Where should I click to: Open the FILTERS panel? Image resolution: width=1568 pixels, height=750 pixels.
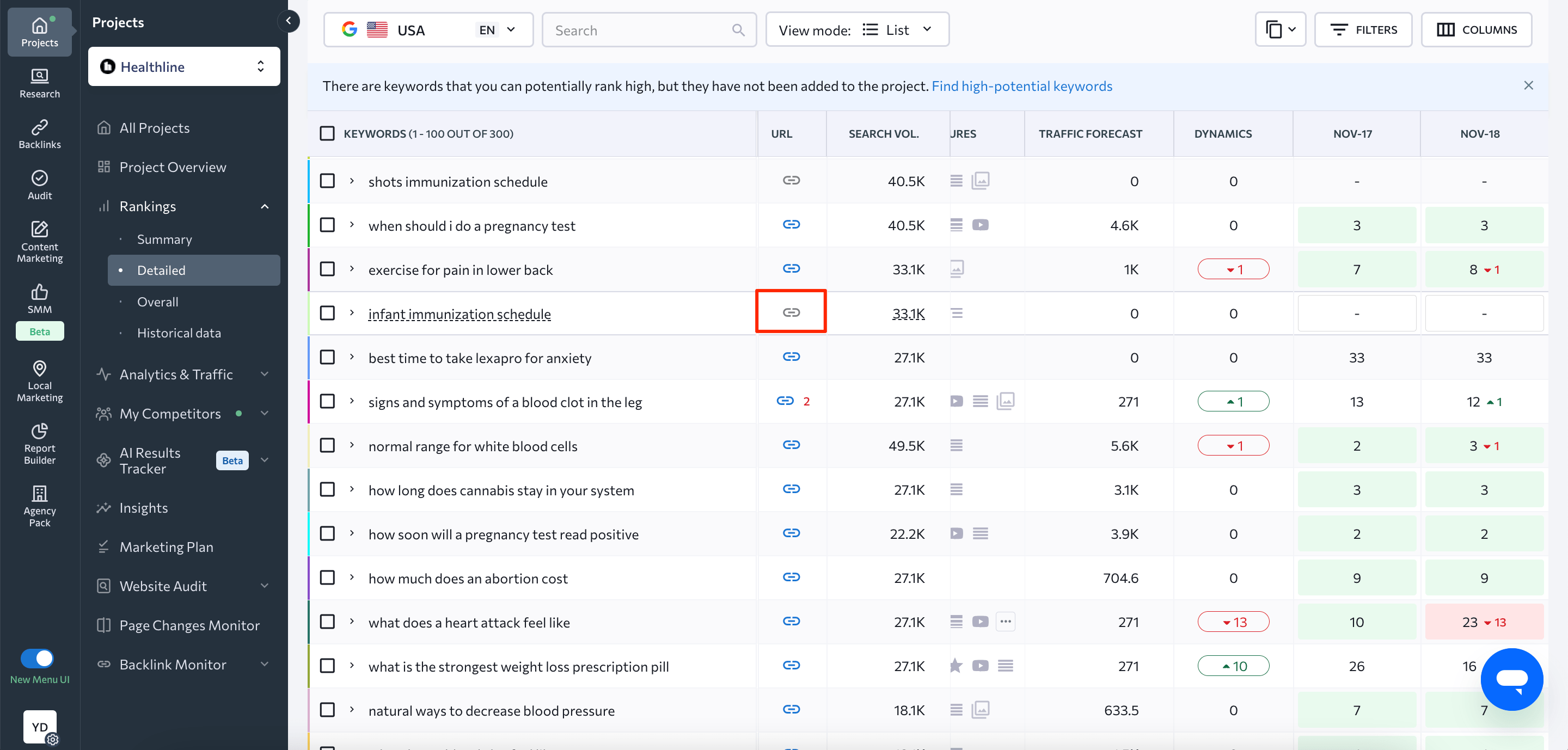(x=1363, y=29)
